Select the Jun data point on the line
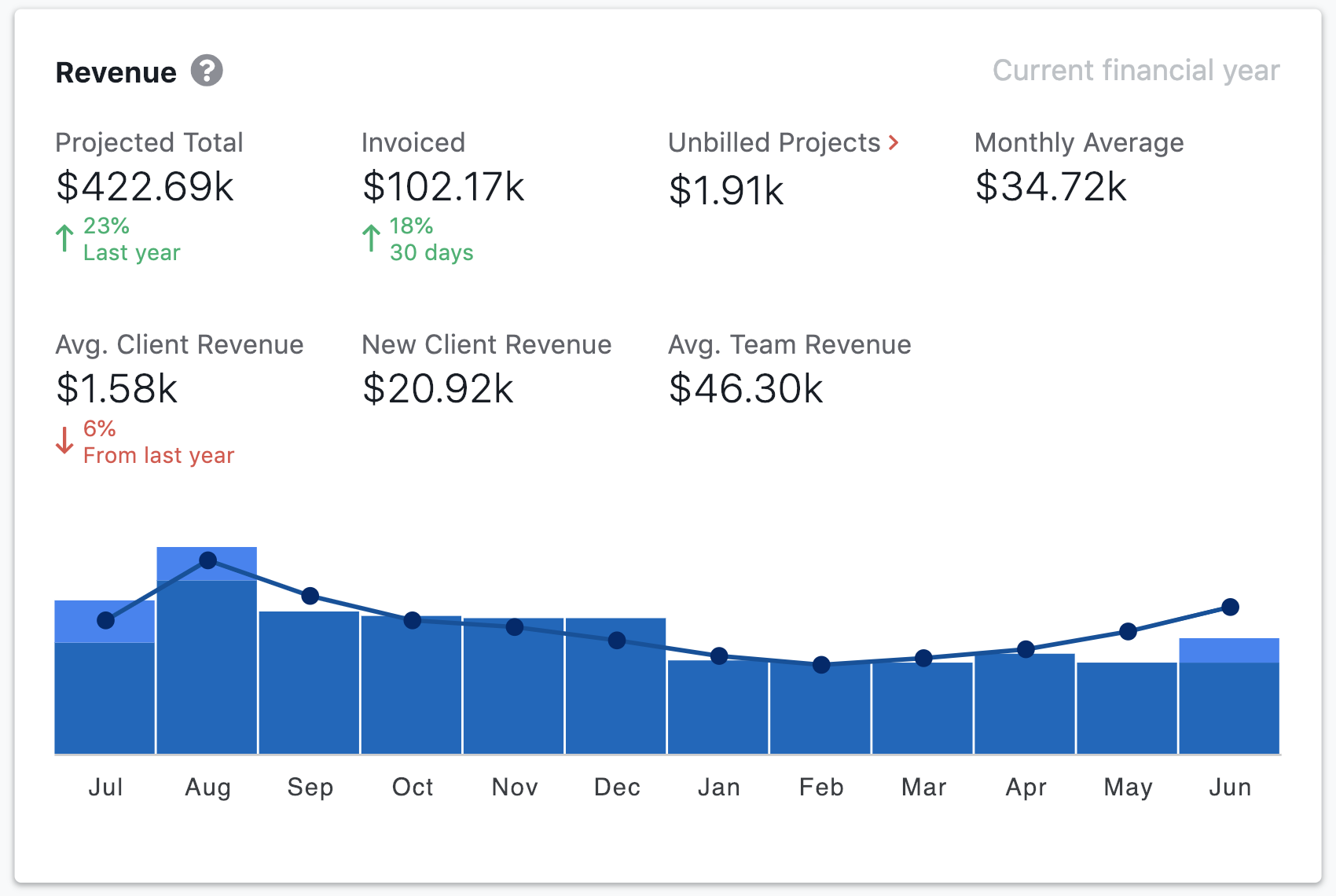 [x=1230, y=607]
